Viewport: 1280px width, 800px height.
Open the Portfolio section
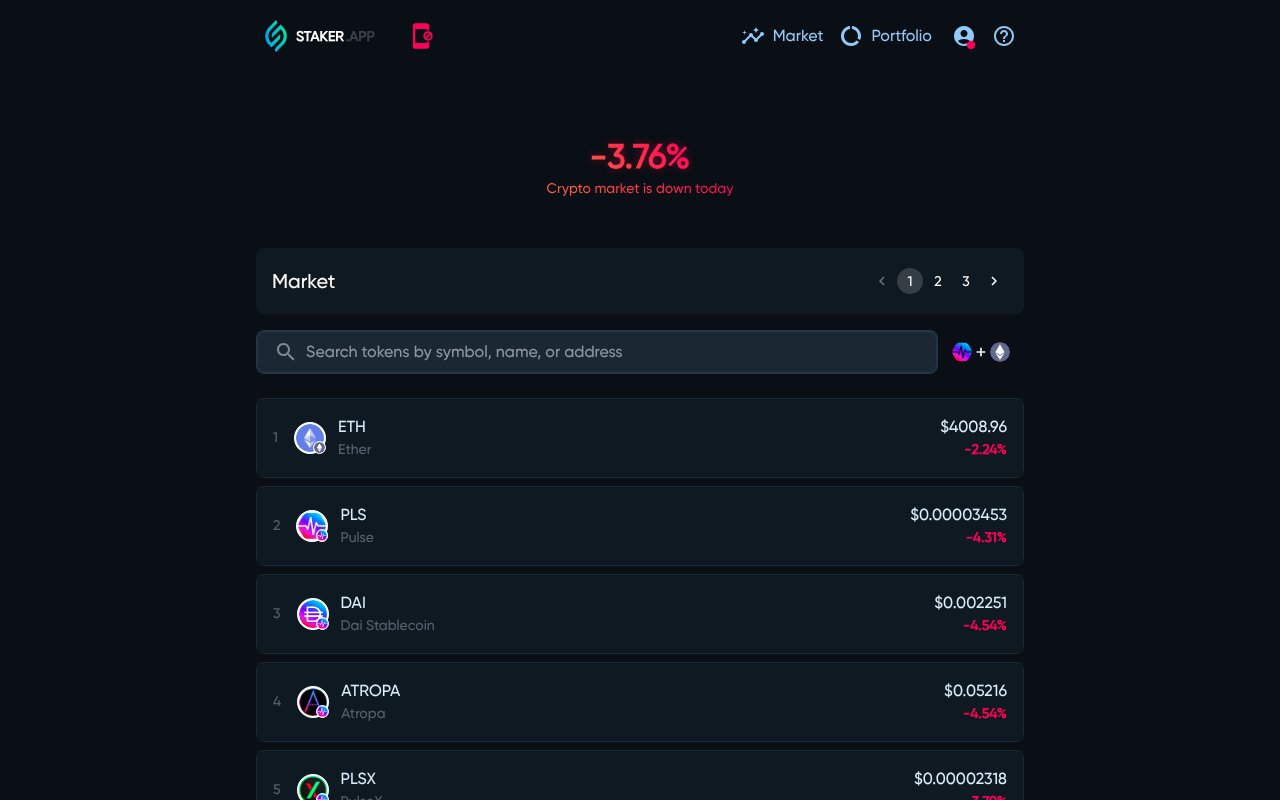point(901,35)
